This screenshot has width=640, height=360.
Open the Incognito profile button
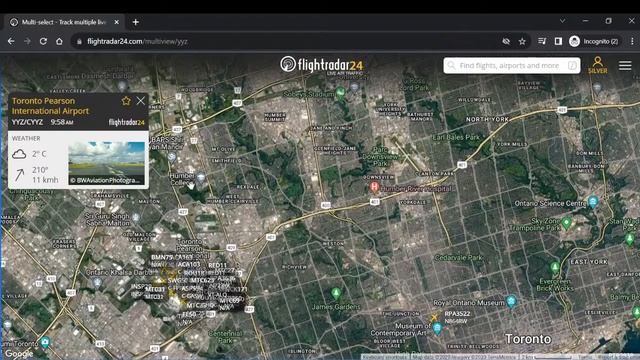point(594,41)
